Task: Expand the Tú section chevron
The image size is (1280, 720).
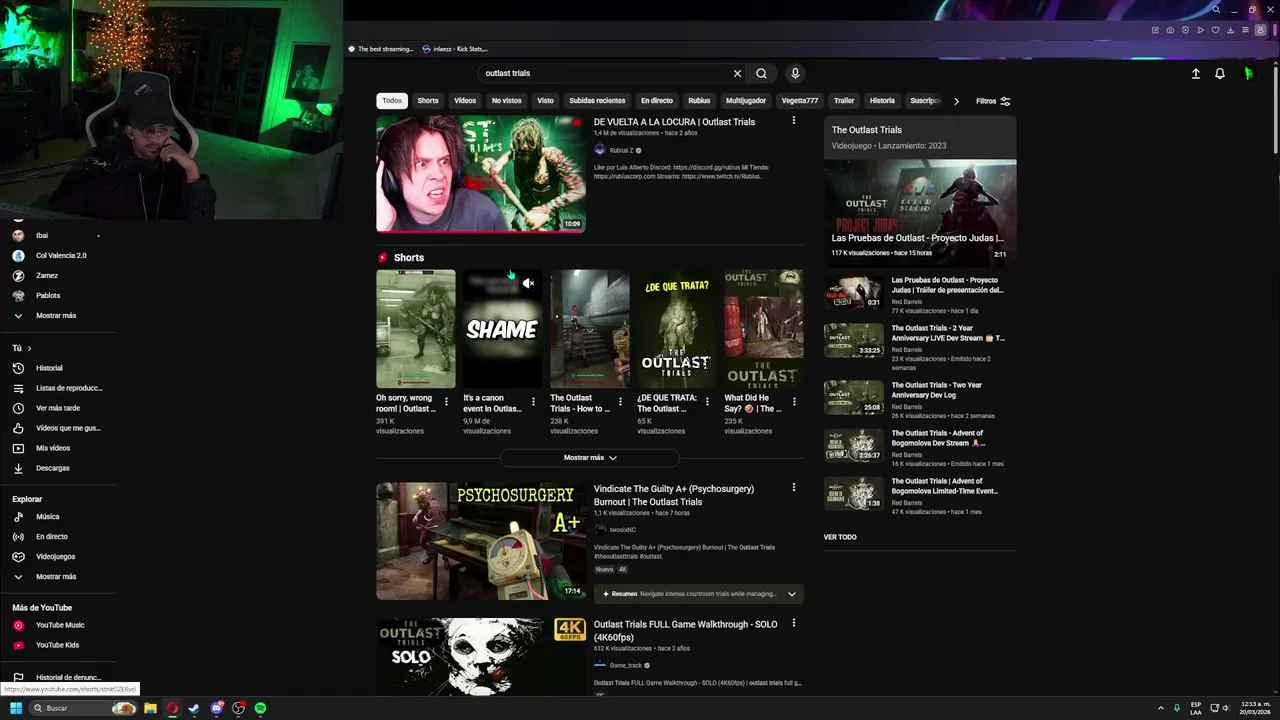Action: (29, 348)
